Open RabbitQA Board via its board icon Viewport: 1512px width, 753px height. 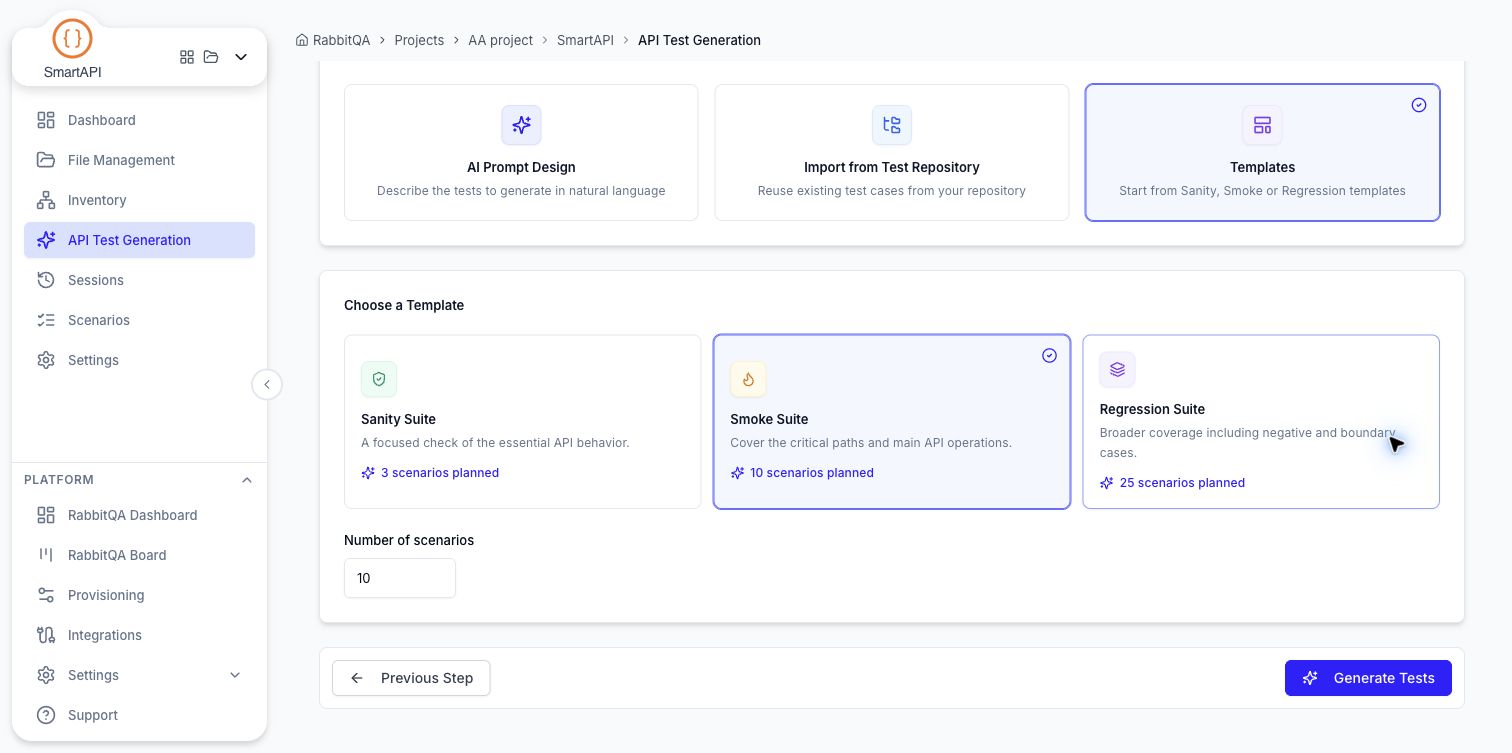pyautogui.click(x=46, y=555)
